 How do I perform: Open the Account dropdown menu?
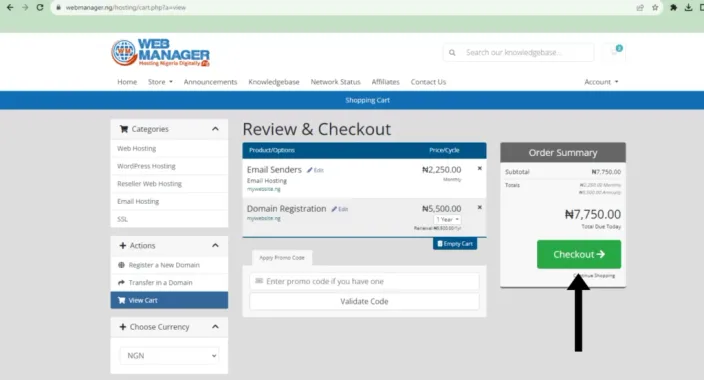pos(601,82)
